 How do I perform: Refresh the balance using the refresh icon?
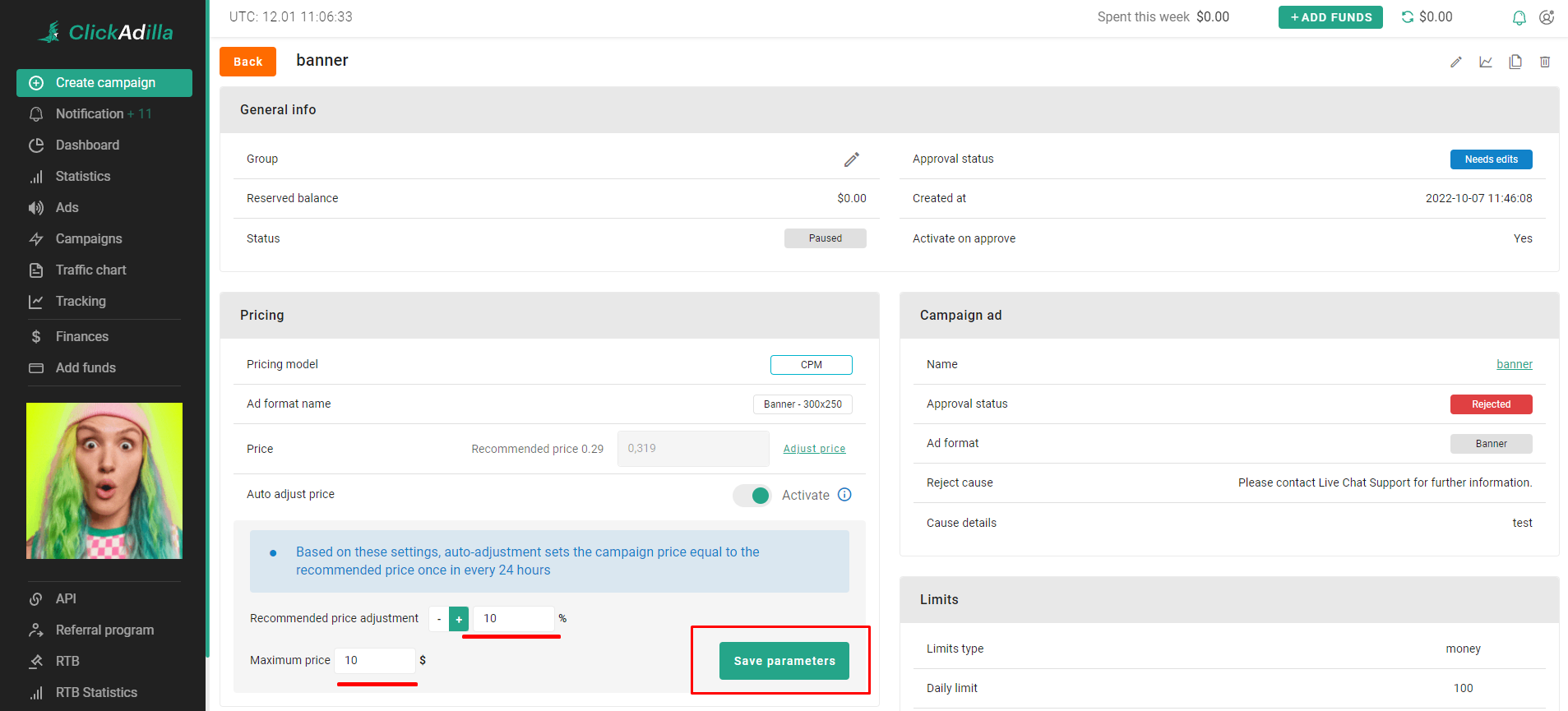click(1408, 17)
